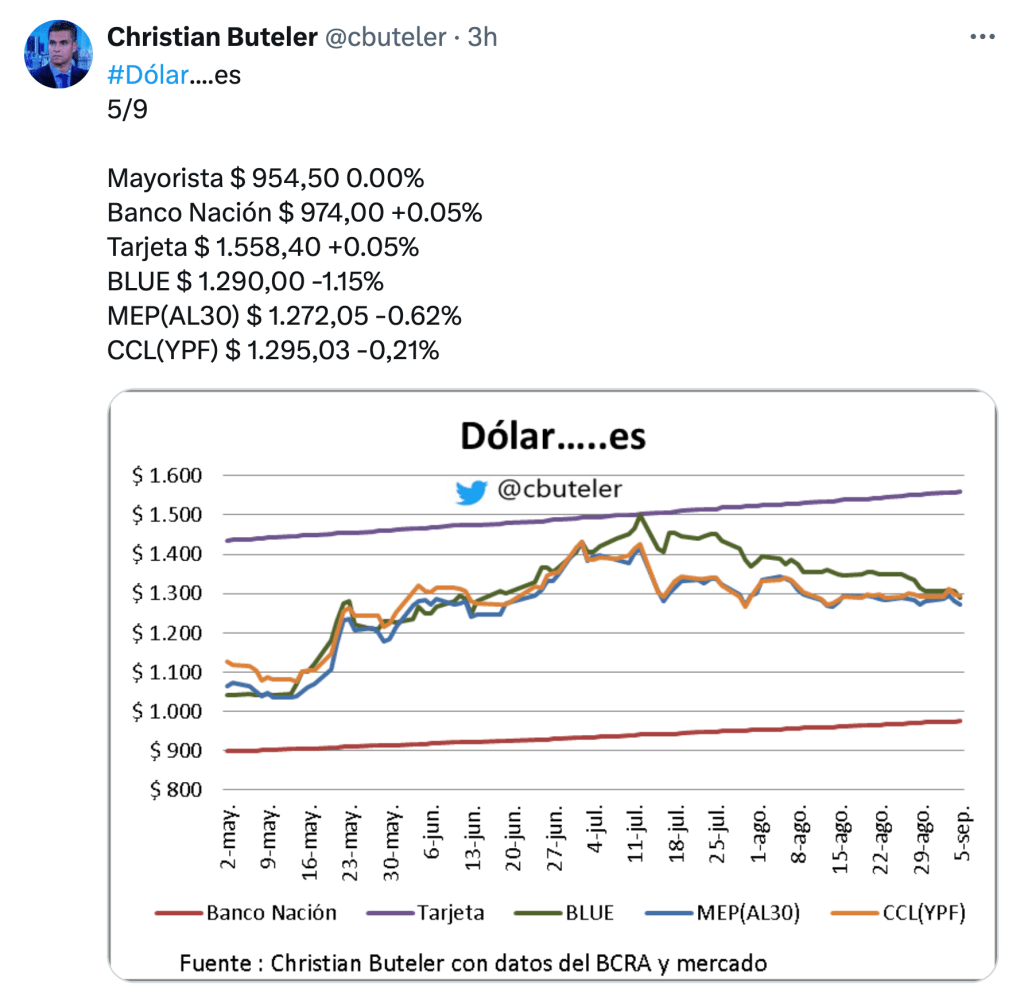The image size is (1024, 996).
Task: Click the chart title Dólar…..es
Action: [552, 437]
